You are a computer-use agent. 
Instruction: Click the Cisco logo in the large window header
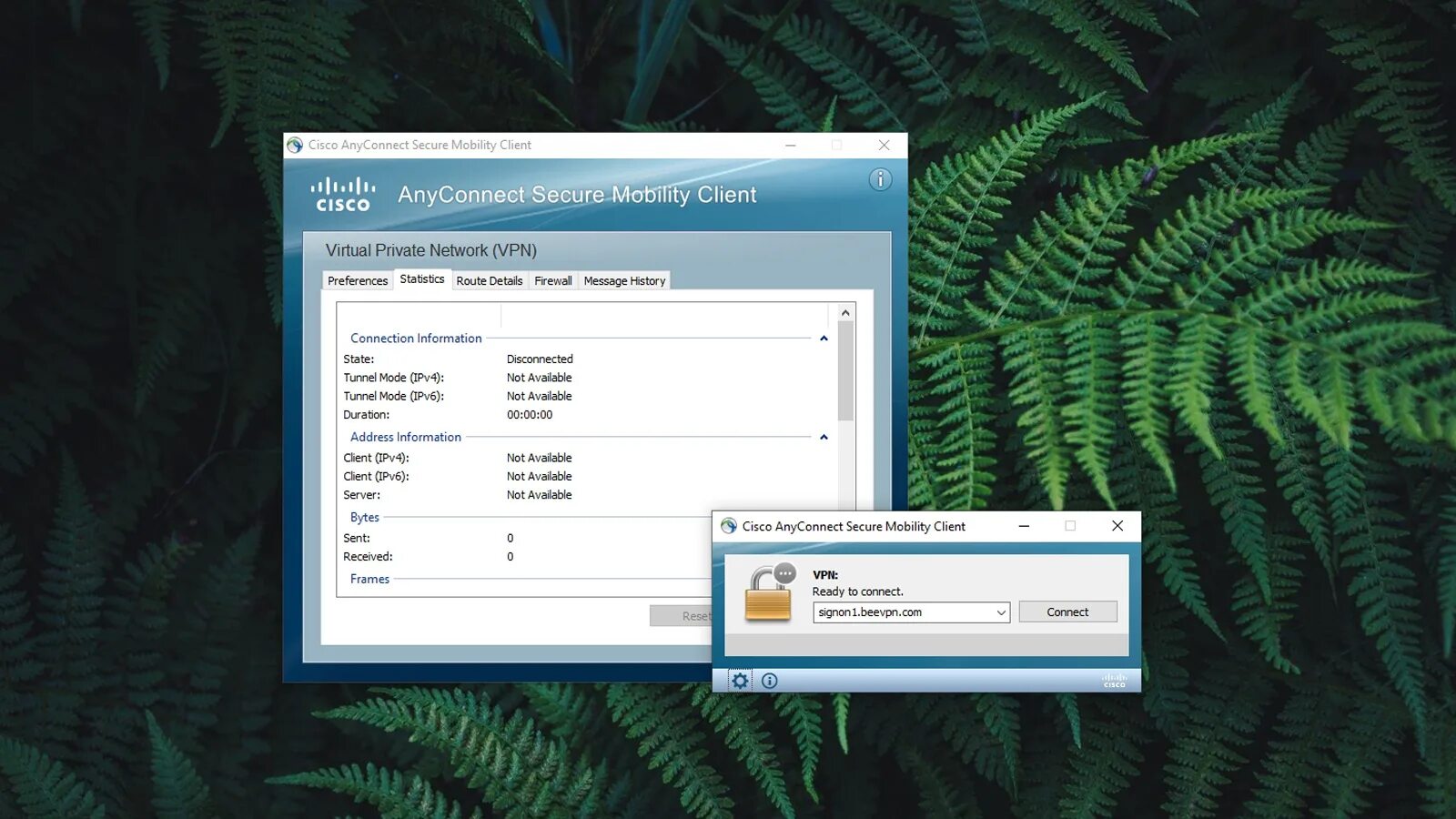point(343,194)
